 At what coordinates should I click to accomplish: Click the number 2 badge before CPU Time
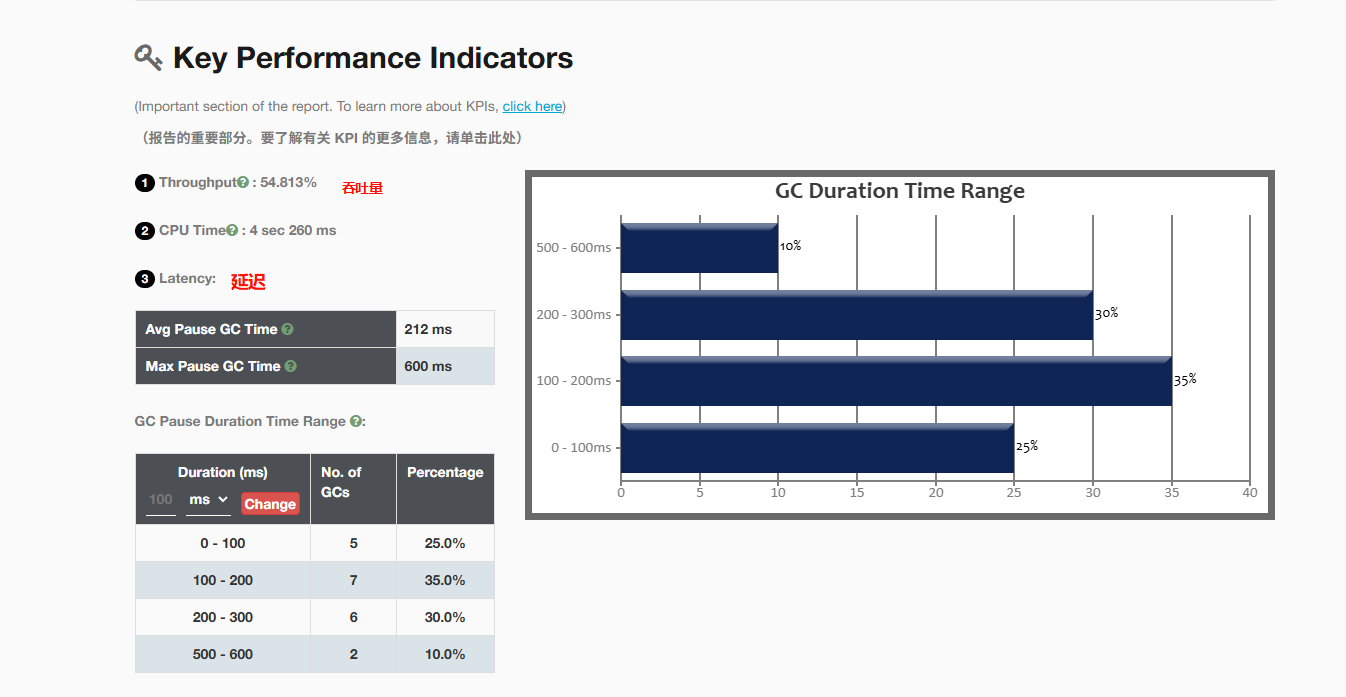144,231
